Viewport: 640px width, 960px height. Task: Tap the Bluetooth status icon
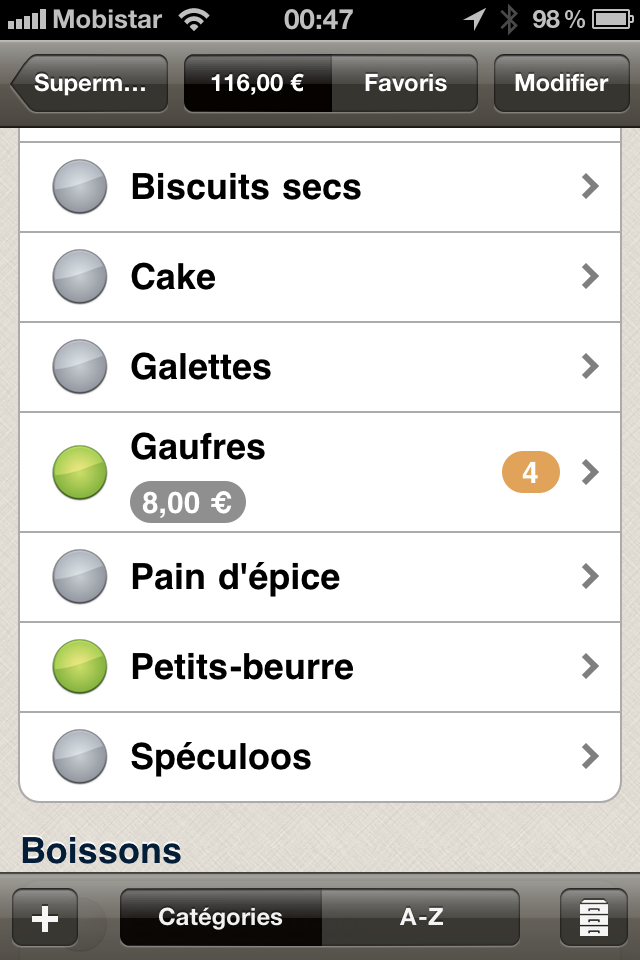click(508, 20)
